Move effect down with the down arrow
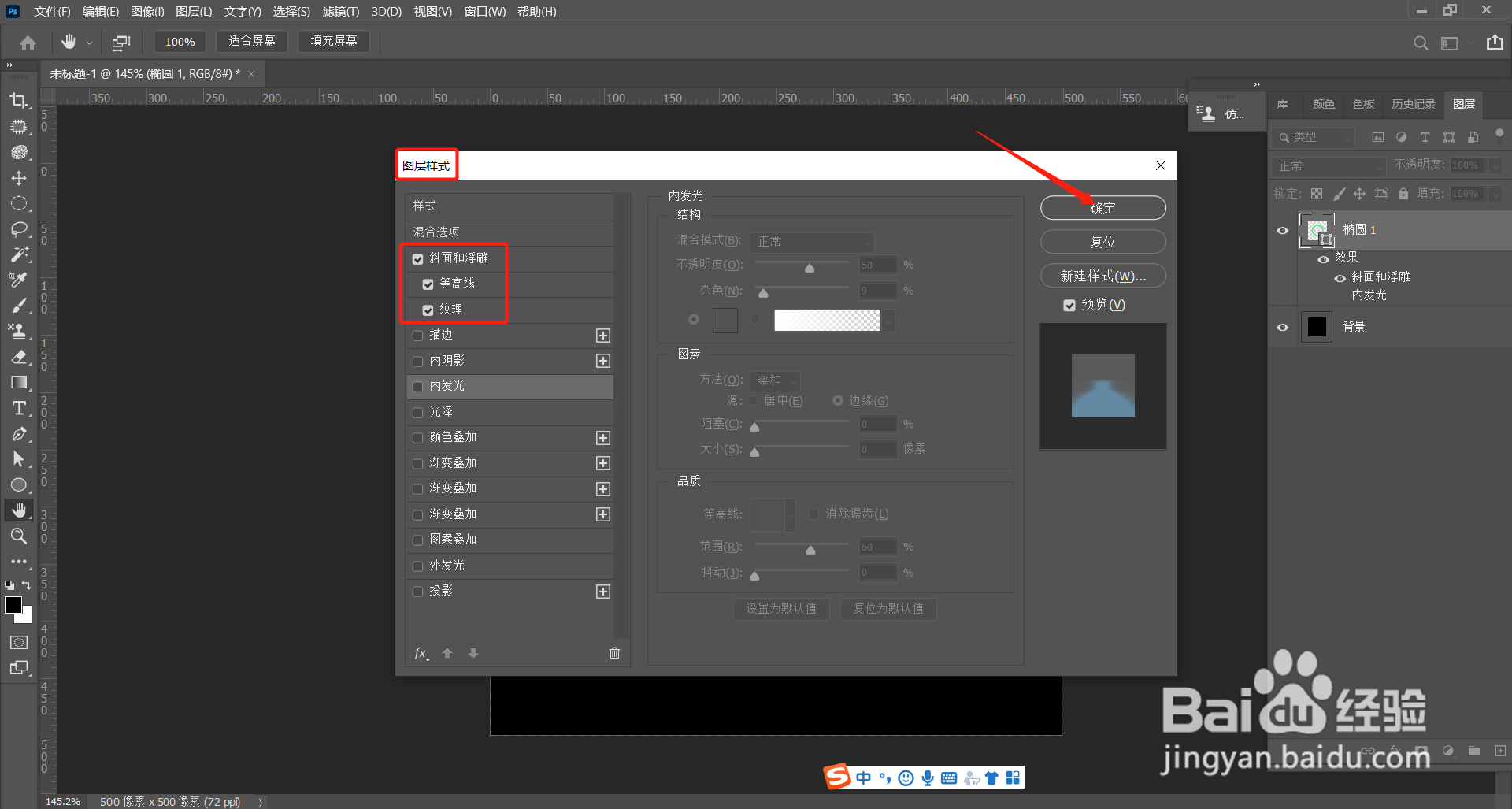Screen dimensions: 1512x809 (x=473, y=653)
